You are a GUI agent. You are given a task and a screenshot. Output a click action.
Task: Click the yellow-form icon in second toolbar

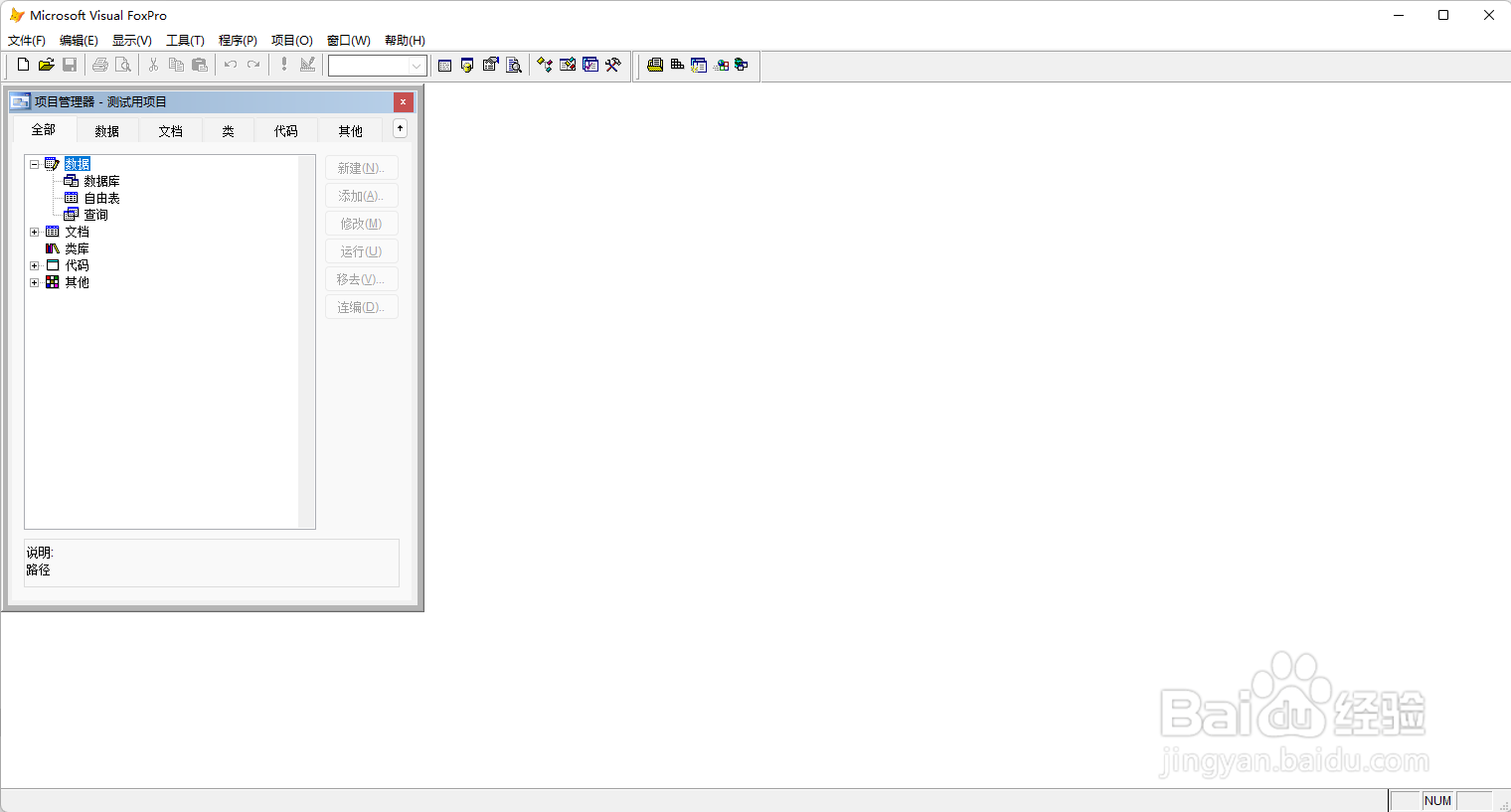655,65
